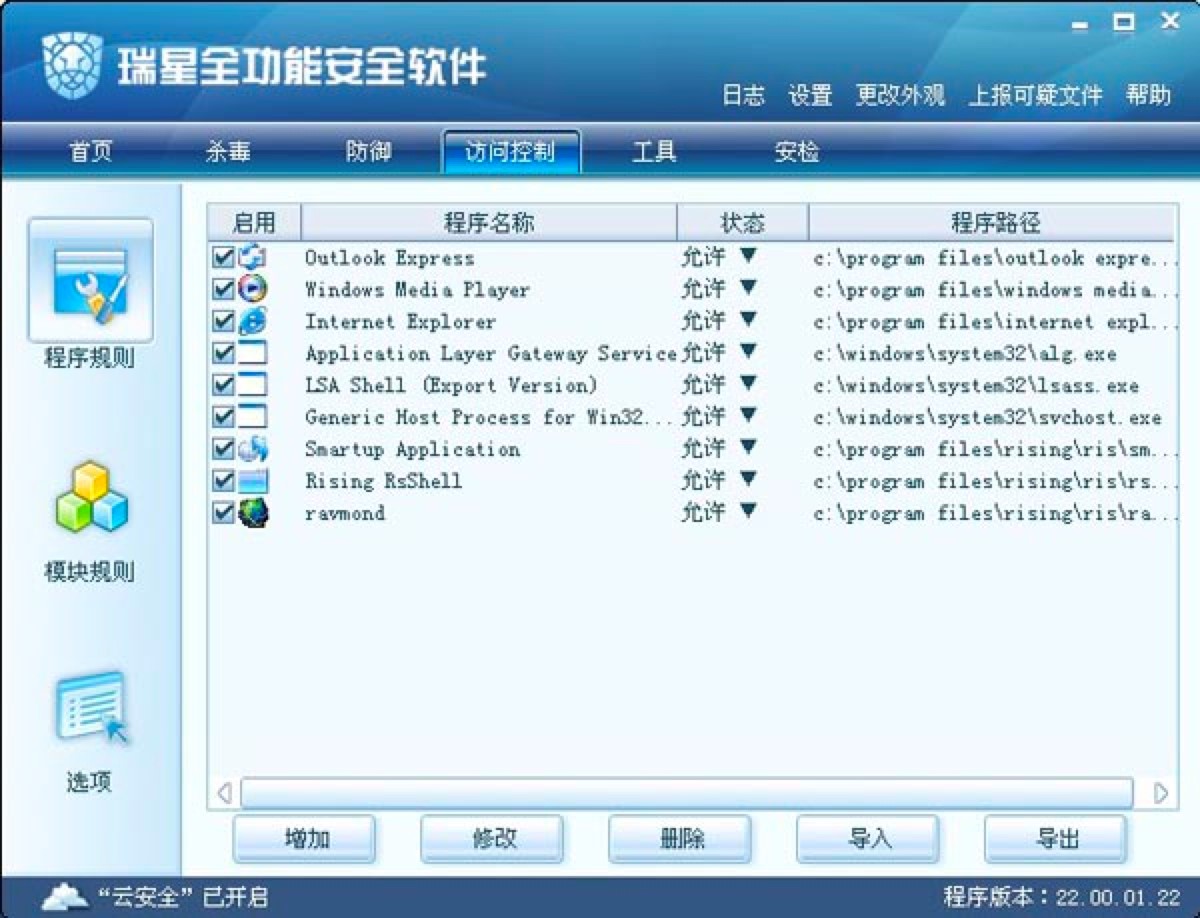Viewport: 1200px width, 918px height.
Task: Open status dropdown for Outlook Express
Action: [x=748, y=257]
